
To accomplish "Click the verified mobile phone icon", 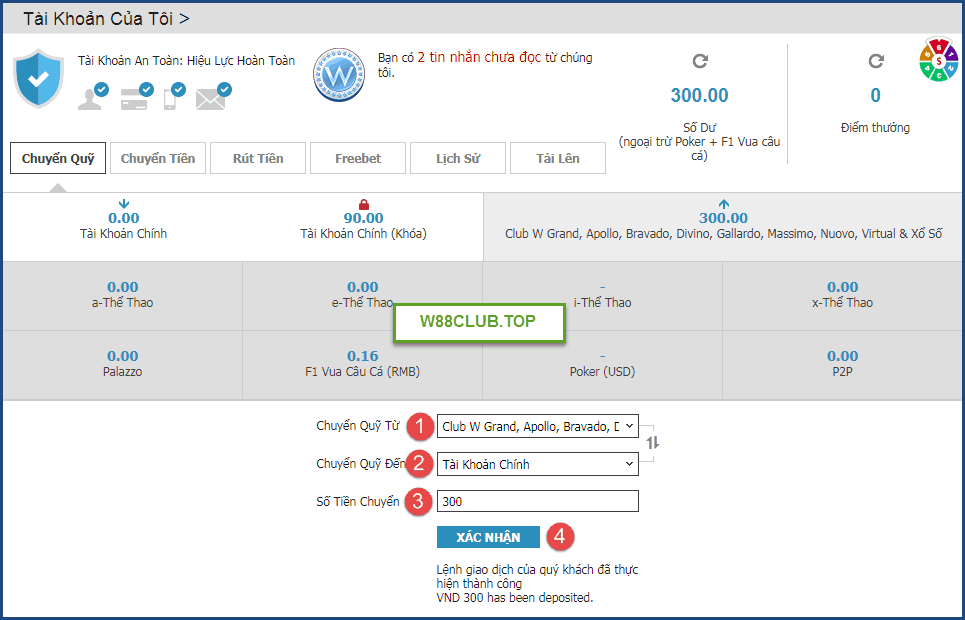I will coord(174,97).
